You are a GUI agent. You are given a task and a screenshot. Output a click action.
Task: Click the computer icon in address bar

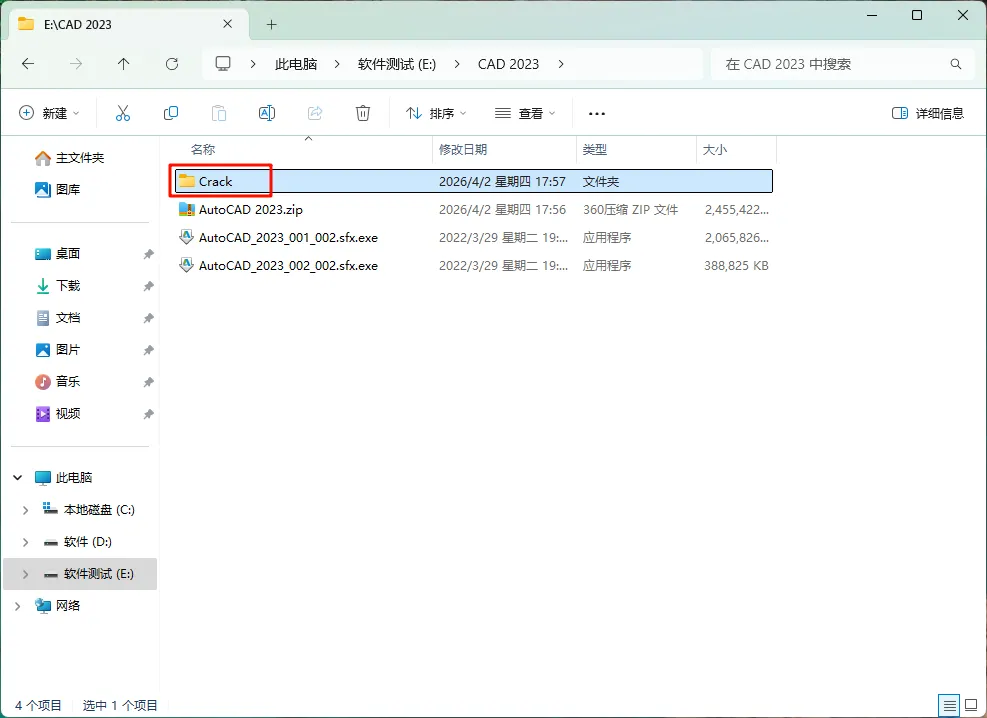click(223, 64)
